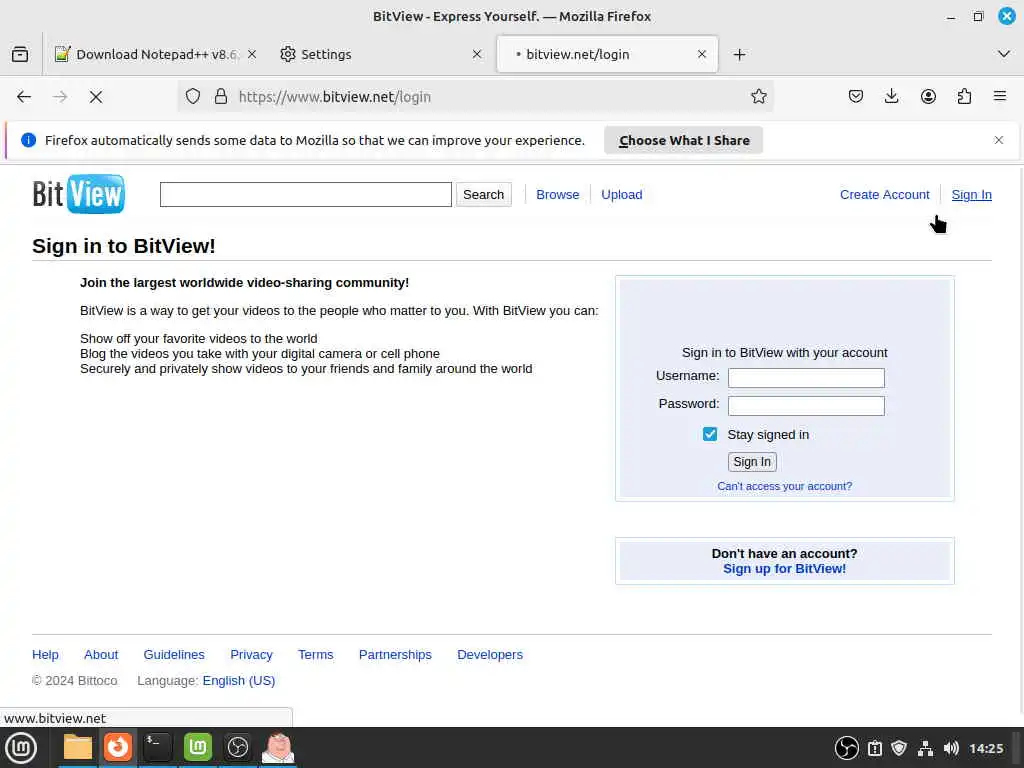Open the green Mint app in the taskbar
The height and width of the screenshot is (768, 1024).
[x=198, y=747]
